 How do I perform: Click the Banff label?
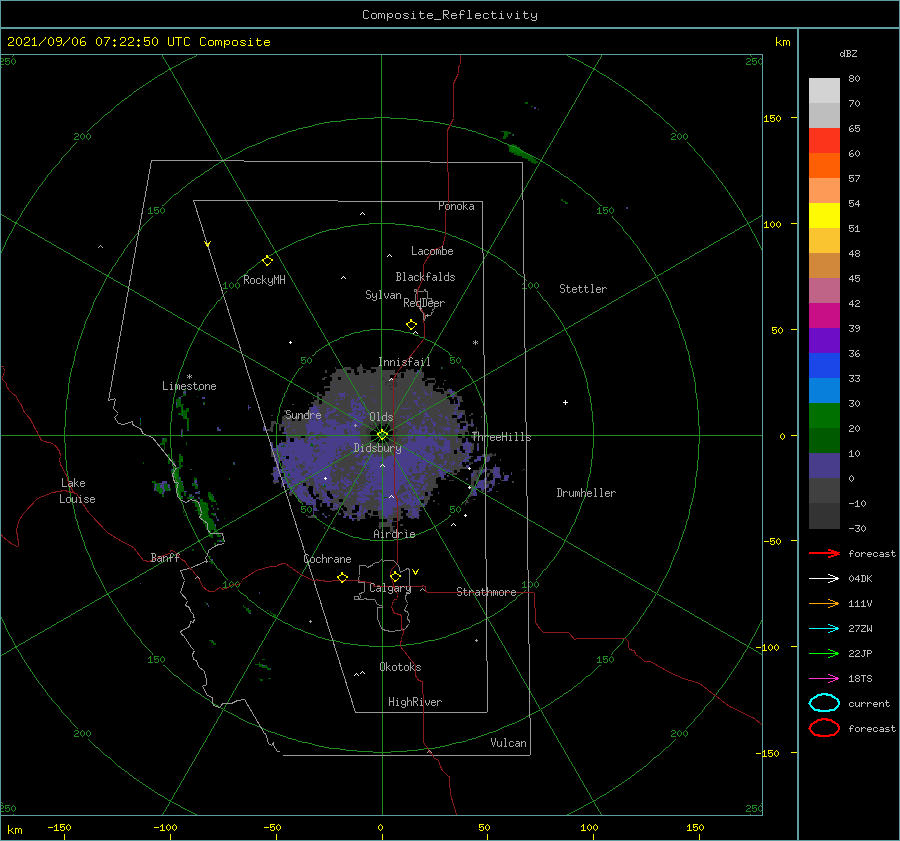165,557
